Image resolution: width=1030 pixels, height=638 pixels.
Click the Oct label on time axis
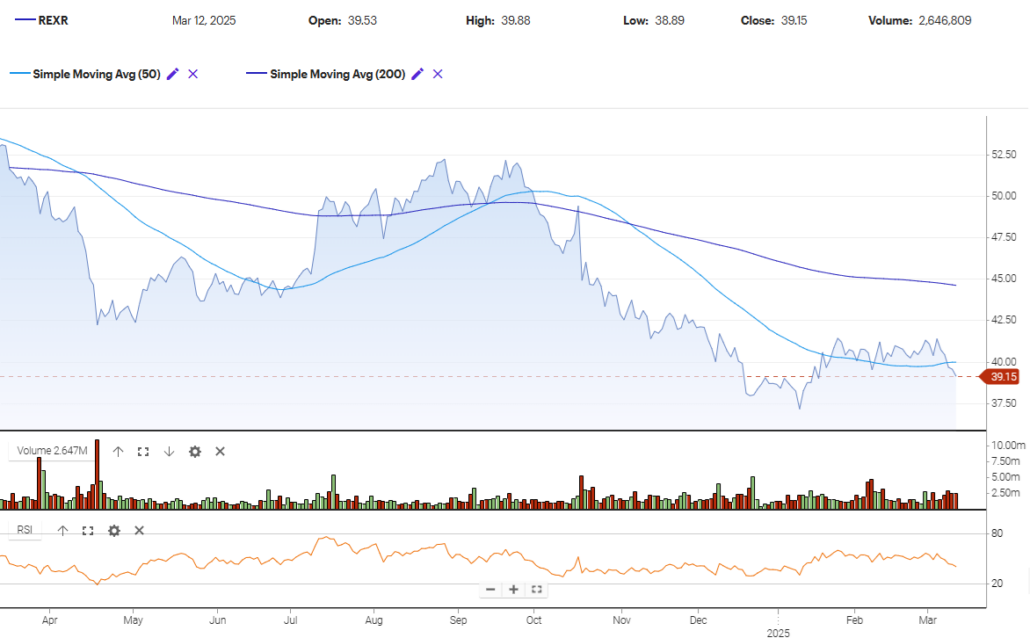pos(534,620)
